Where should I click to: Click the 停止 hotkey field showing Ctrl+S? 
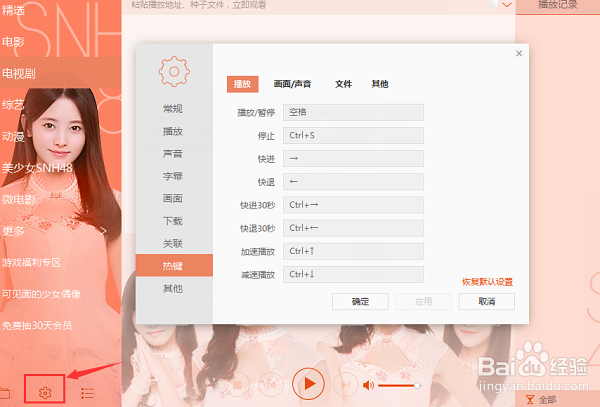click(353, 135)
